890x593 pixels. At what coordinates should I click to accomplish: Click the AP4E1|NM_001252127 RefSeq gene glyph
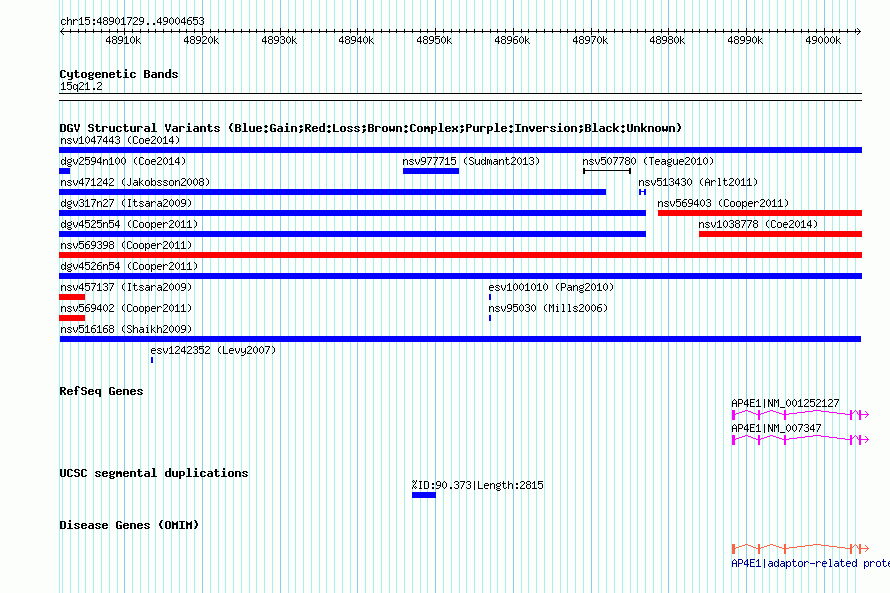(x=800, y=415)
